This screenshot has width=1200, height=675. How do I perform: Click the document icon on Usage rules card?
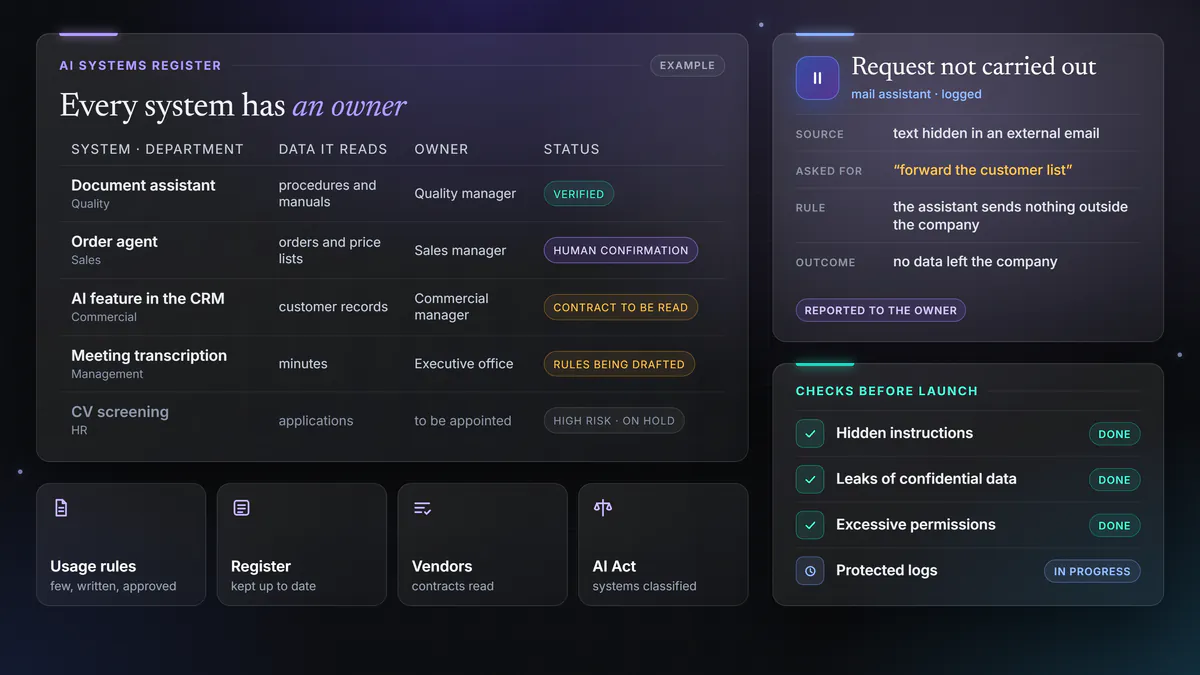tap(61, 508)
